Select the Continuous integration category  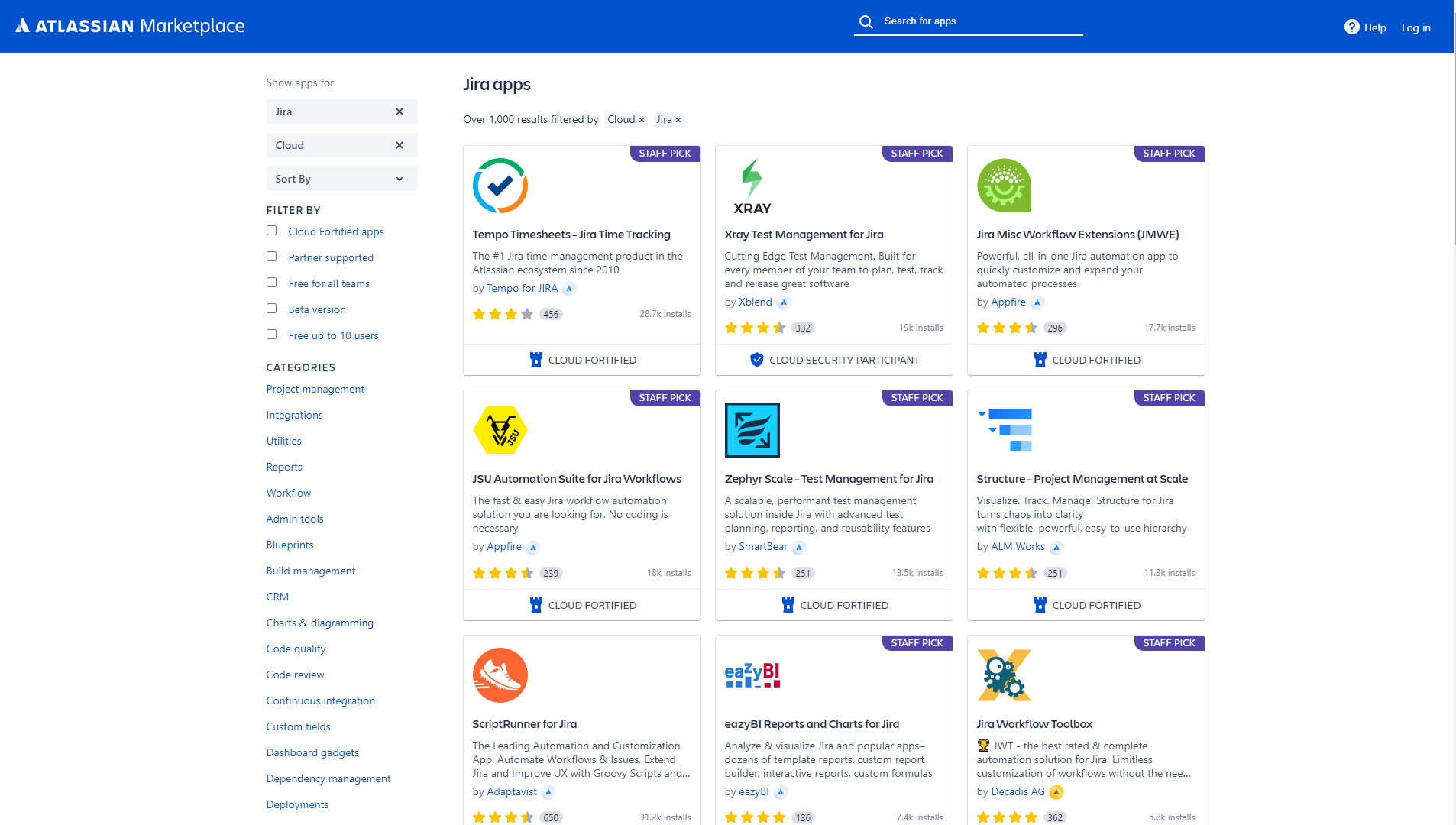point(321,700)
